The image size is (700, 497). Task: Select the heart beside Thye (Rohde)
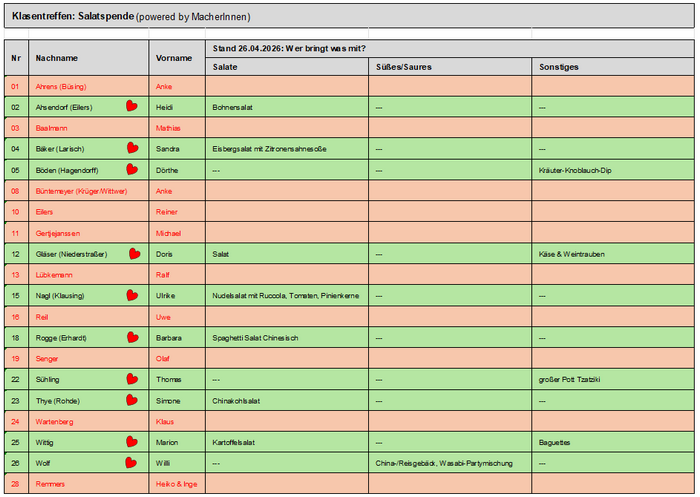pos(132,400)
